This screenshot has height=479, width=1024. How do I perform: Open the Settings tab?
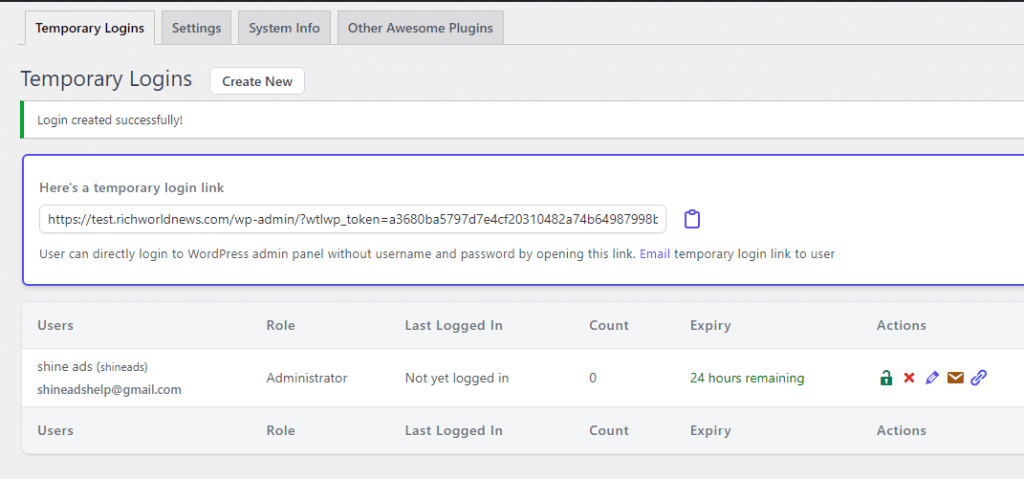197,28
